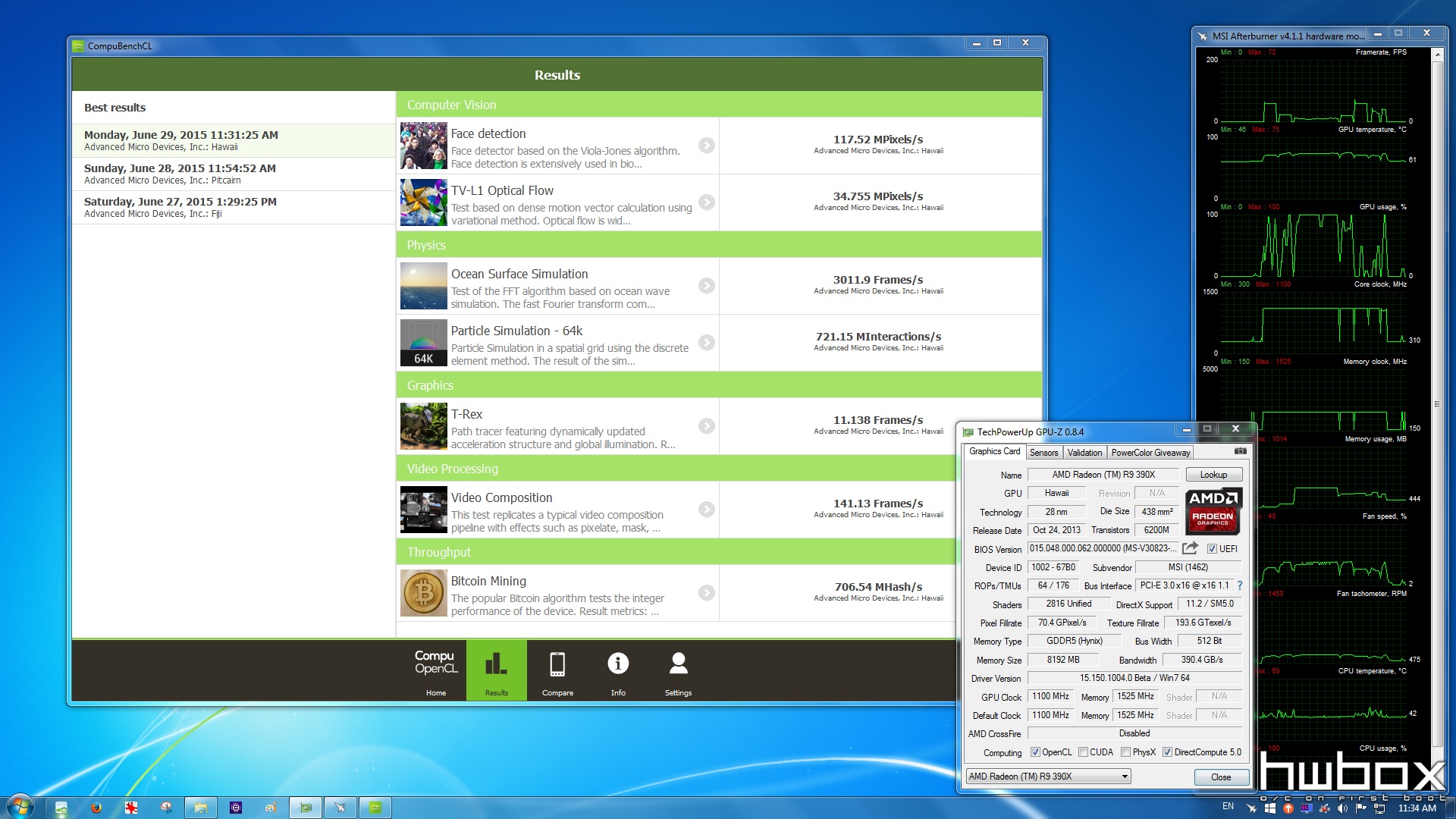
Task: Open the PowerColor Giveaway tab
Action: [1150, 453]
